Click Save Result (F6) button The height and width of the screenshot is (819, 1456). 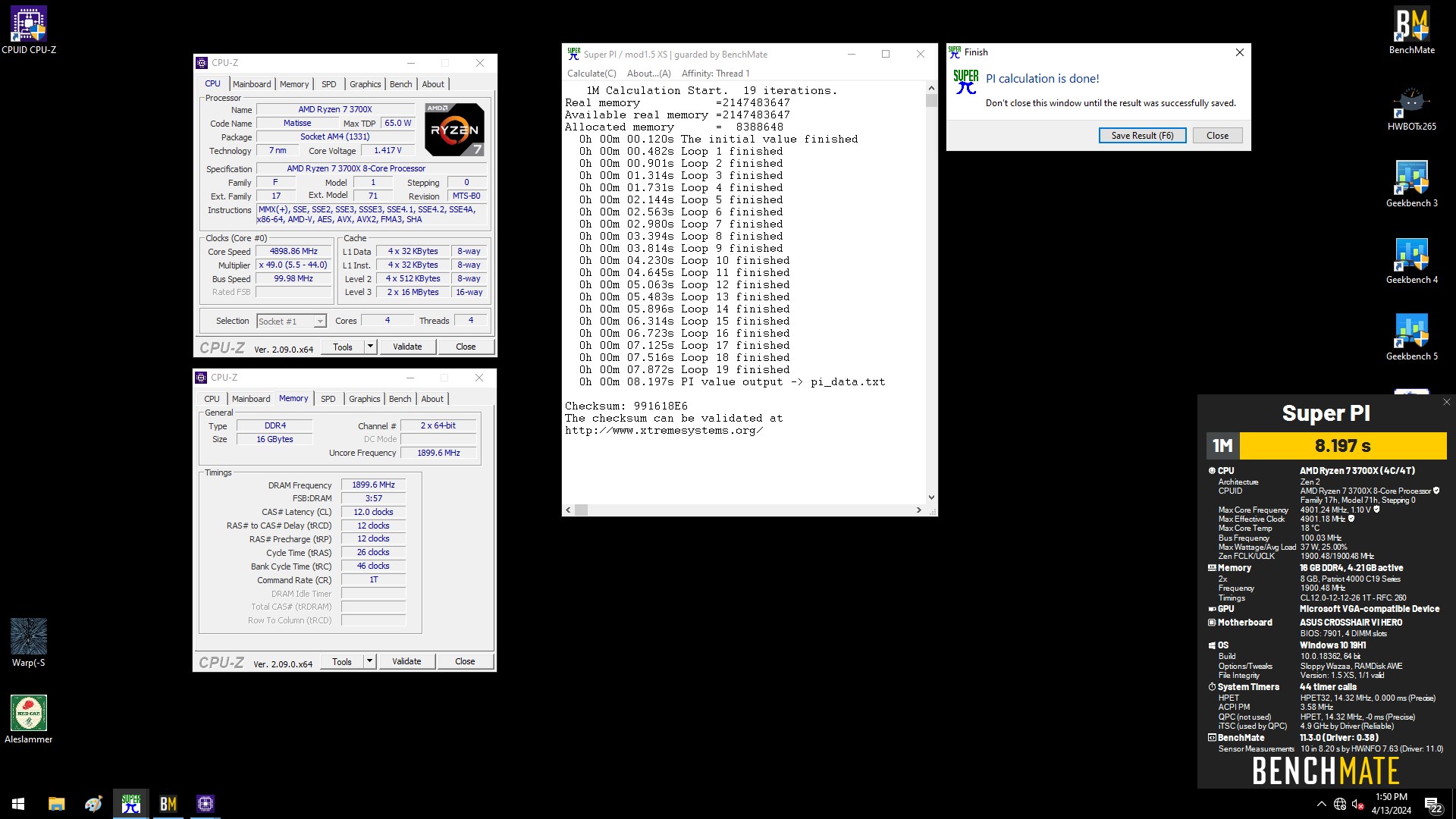coord(1142,135)
